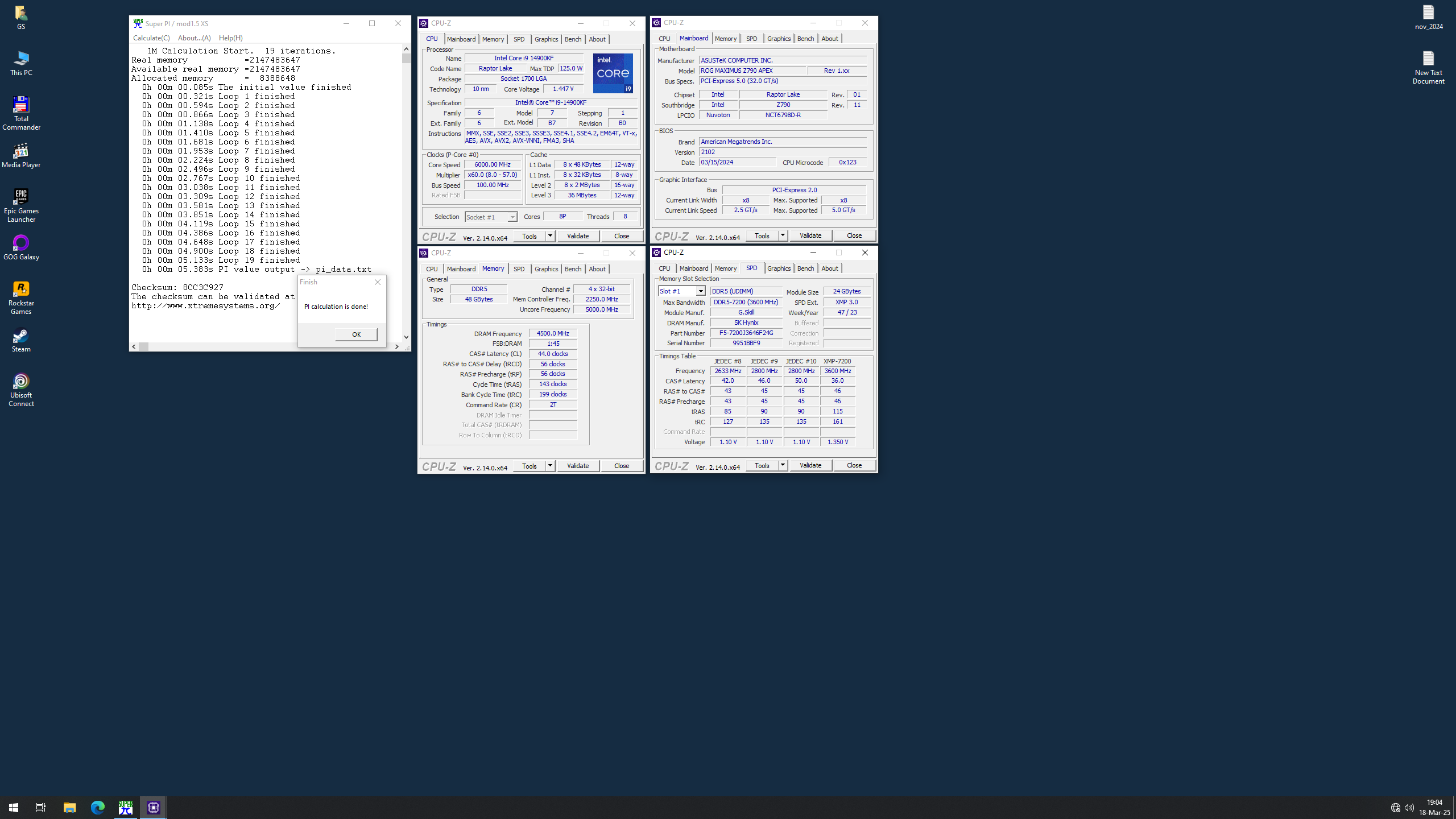Open the GS desktop folder icon
Image resolution: width=1456 pixels, height=819 pixels.
pos(21,17)
